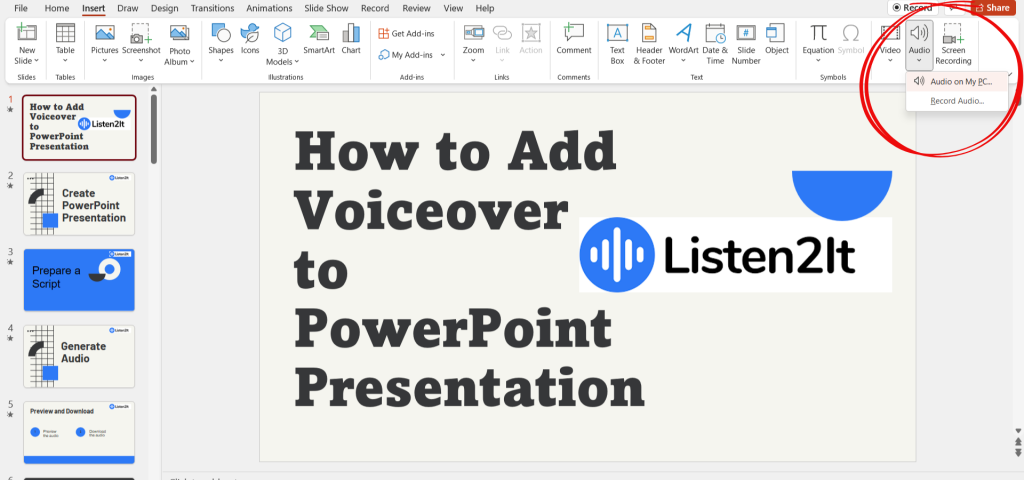Screen dimensions: 1024x480
Task: Select slide 4 Generate Audio thumbnail
Action: (x=79, y=356)
